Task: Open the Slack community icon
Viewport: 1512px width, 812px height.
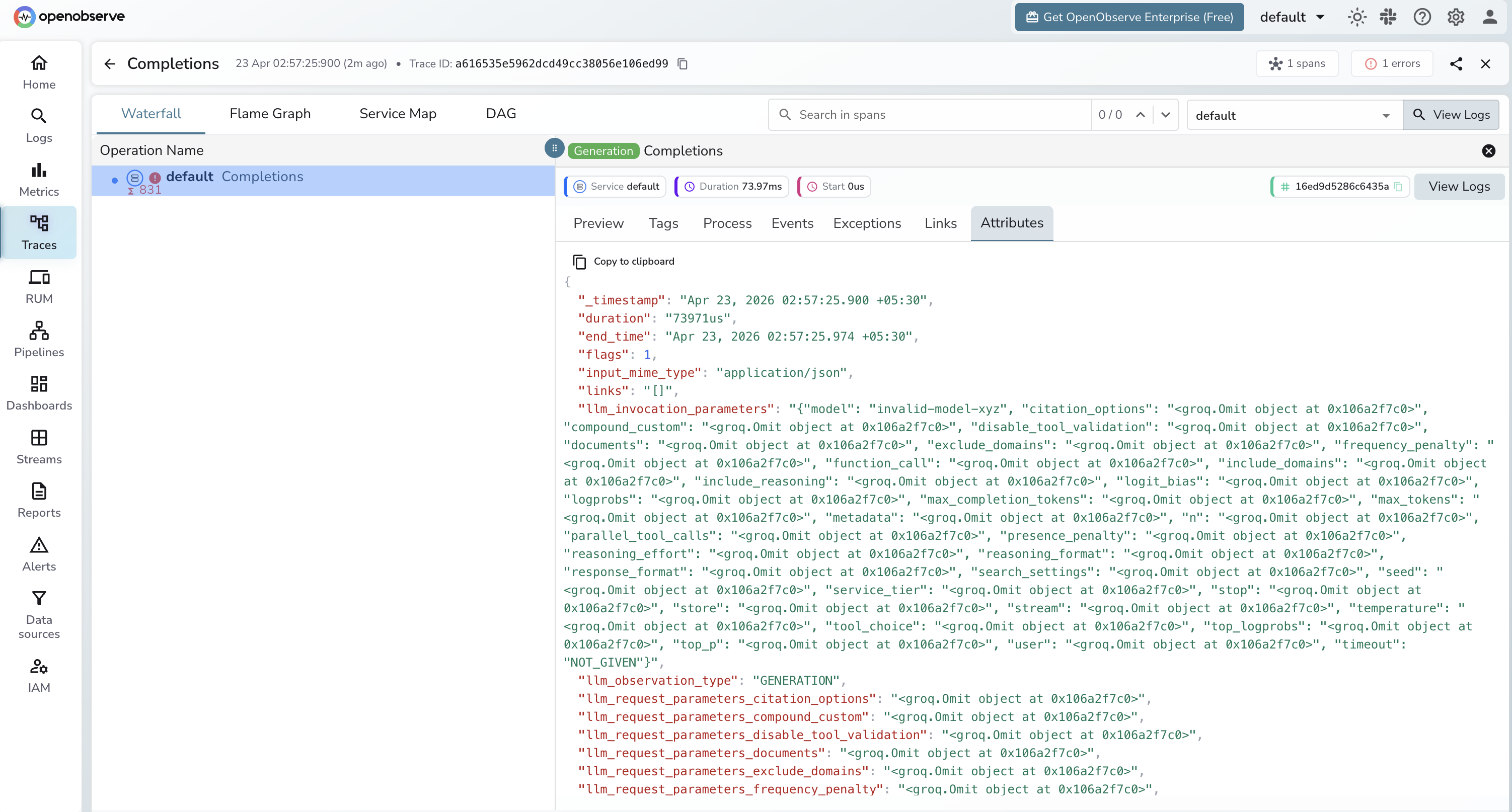Action: [x=1388, y=17]
